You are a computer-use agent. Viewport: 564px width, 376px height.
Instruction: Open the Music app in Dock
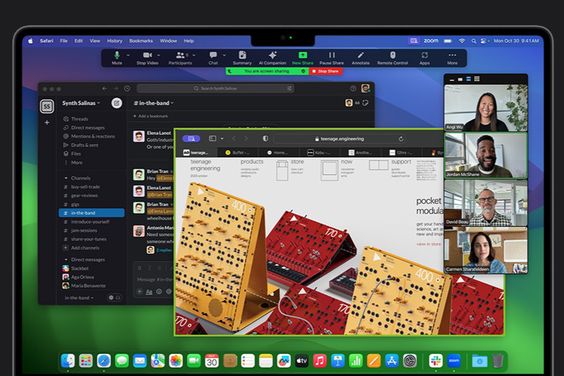pos(319,361)
